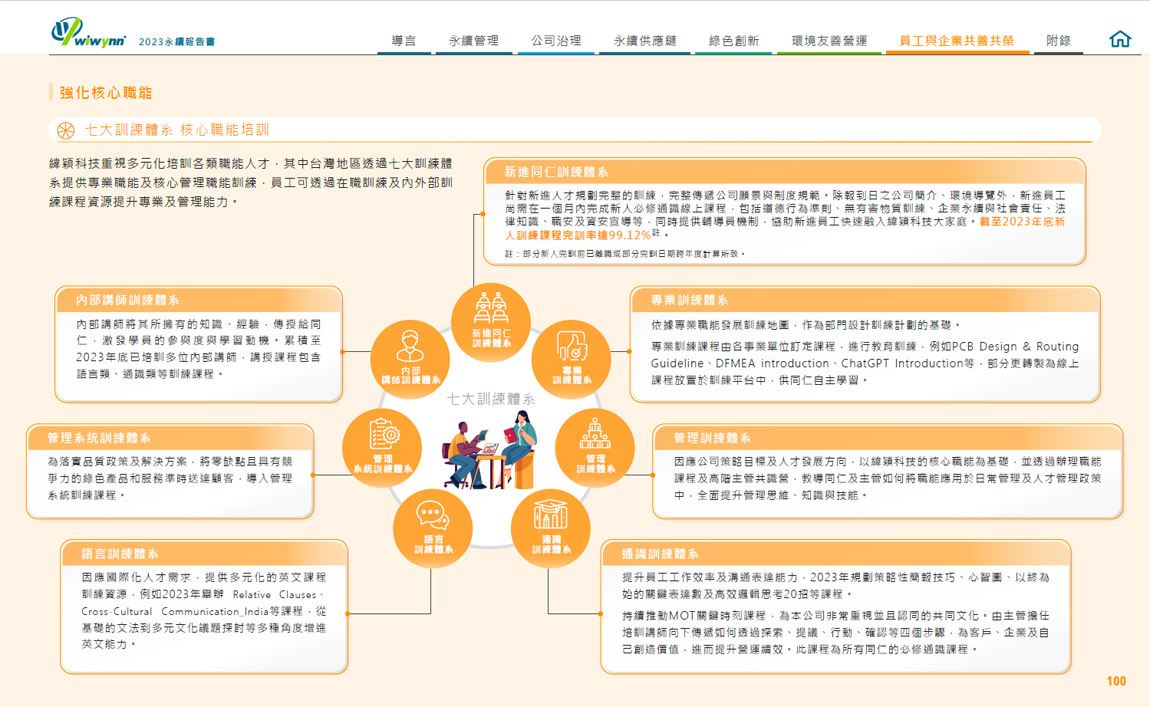Open the 導言 navigation tab
The height and width of the screenshot is (707, 1150).
[x=404, y=41]
